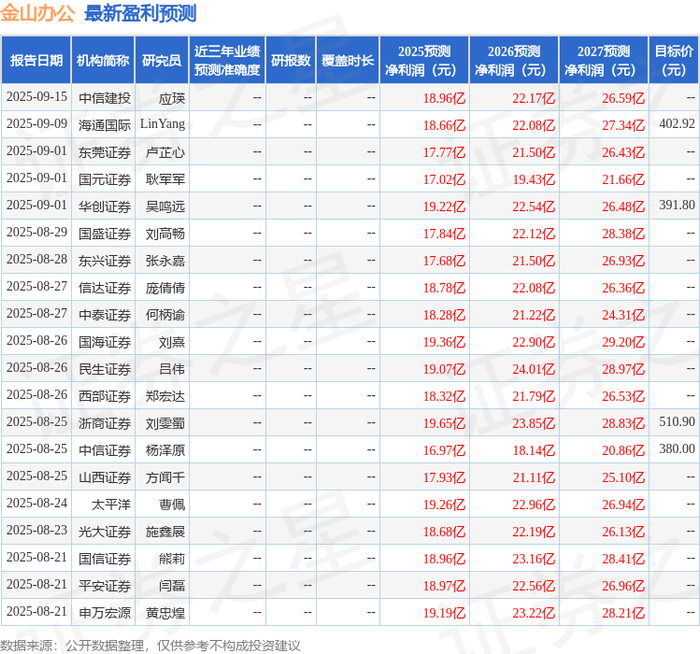Select the 国海证券 institution cell
The width and height of the screenshot is (700, 654).
coord(104,342)
